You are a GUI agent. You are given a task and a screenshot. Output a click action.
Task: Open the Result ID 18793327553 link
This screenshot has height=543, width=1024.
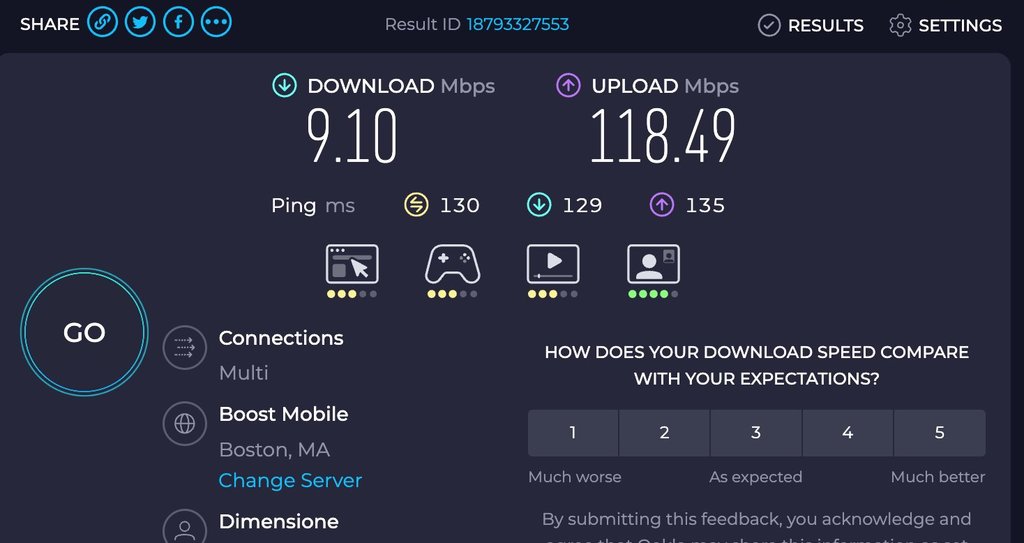tap(517, 25)
